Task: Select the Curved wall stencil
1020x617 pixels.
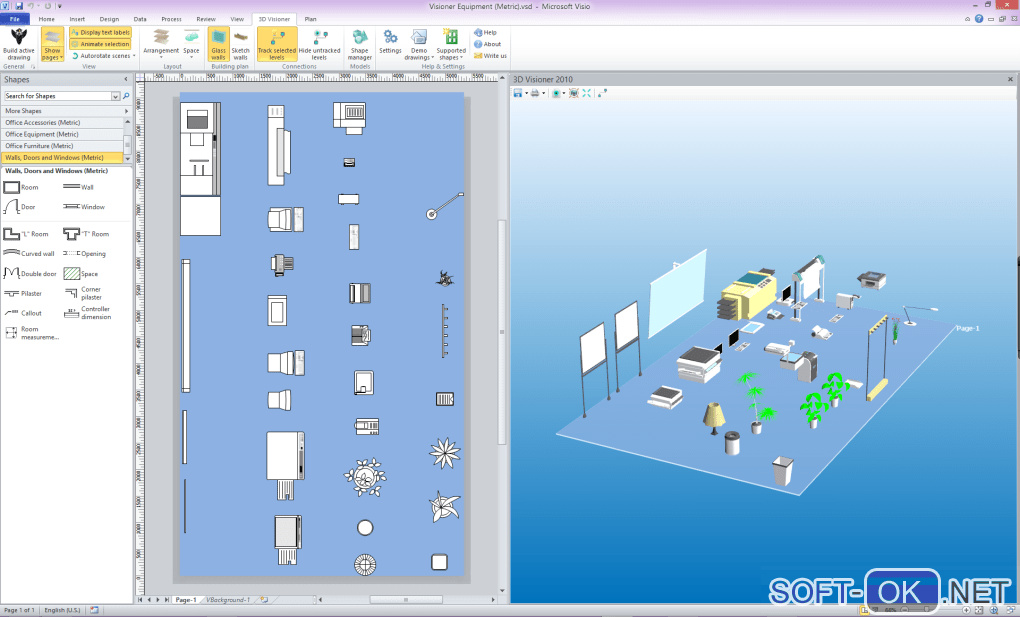Action: click(29, 253)
